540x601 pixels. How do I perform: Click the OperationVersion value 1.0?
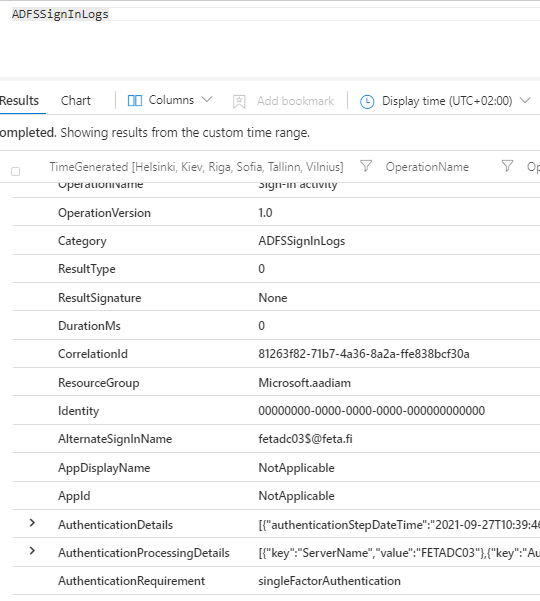(x=265, y=213)
